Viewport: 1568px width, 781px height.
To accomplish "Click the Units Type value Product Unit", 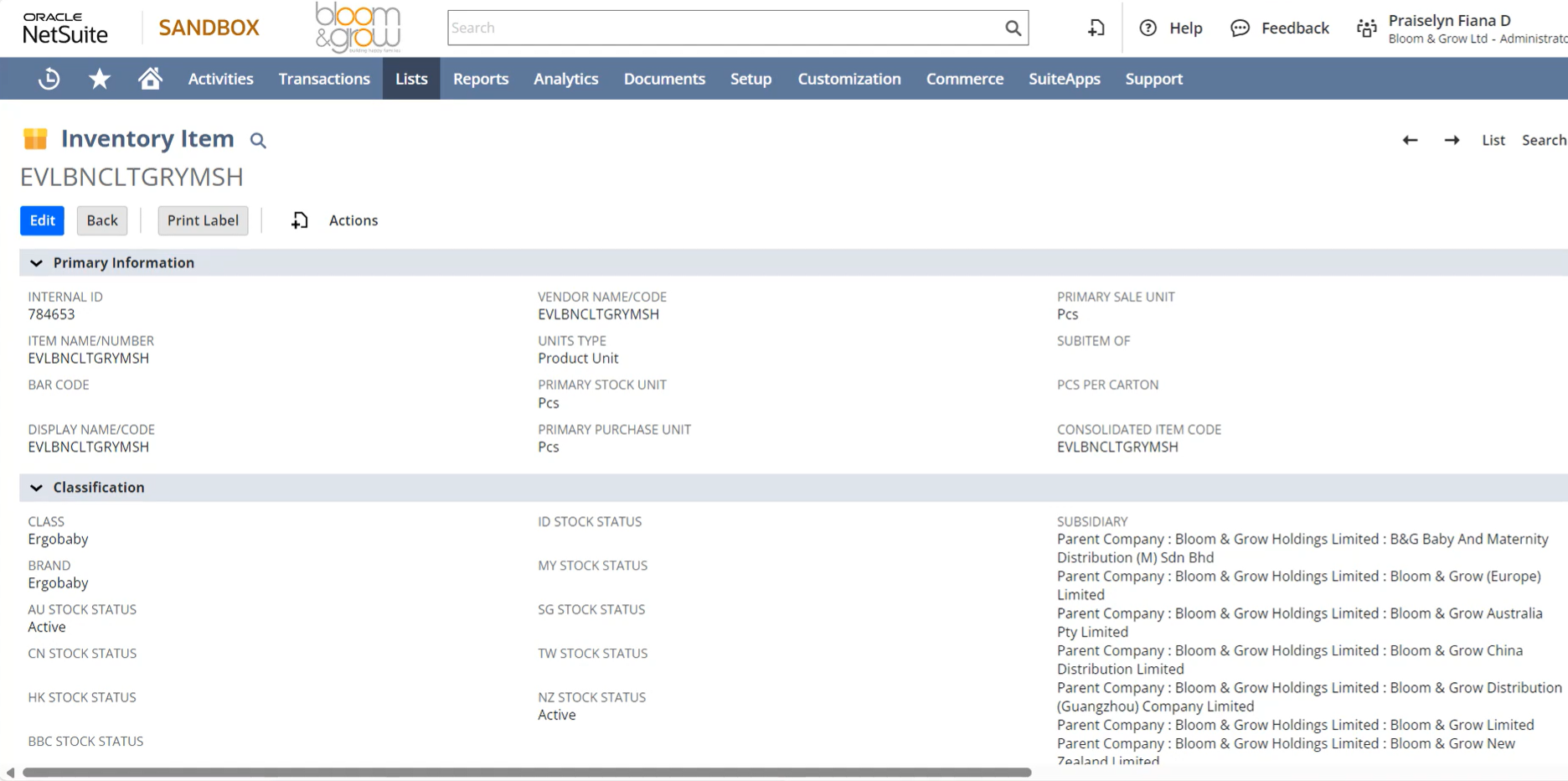I will point(578,359).
